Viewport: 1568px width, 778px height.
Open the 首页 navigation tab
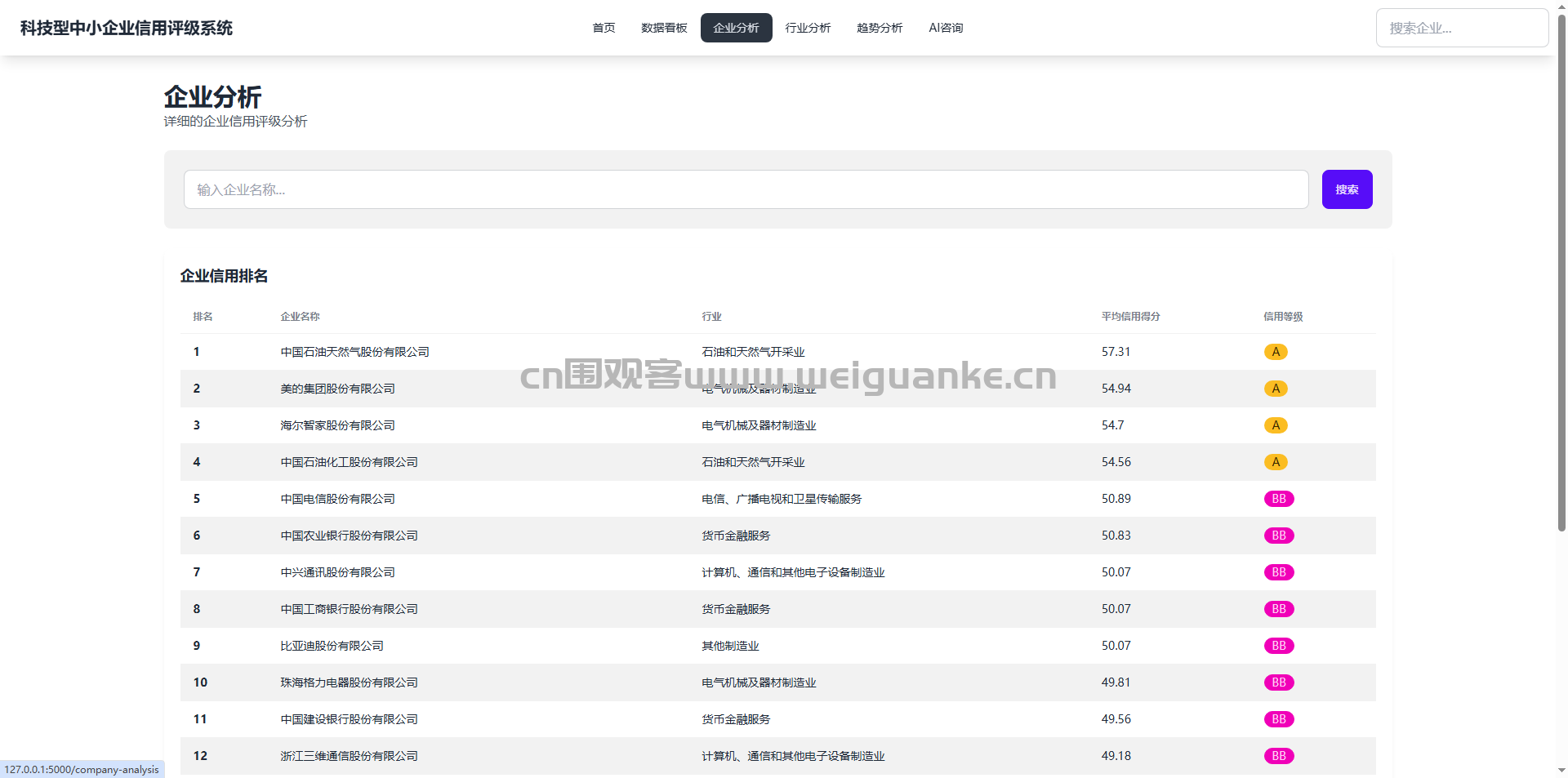pyautogui.click(x=604, y=28)
